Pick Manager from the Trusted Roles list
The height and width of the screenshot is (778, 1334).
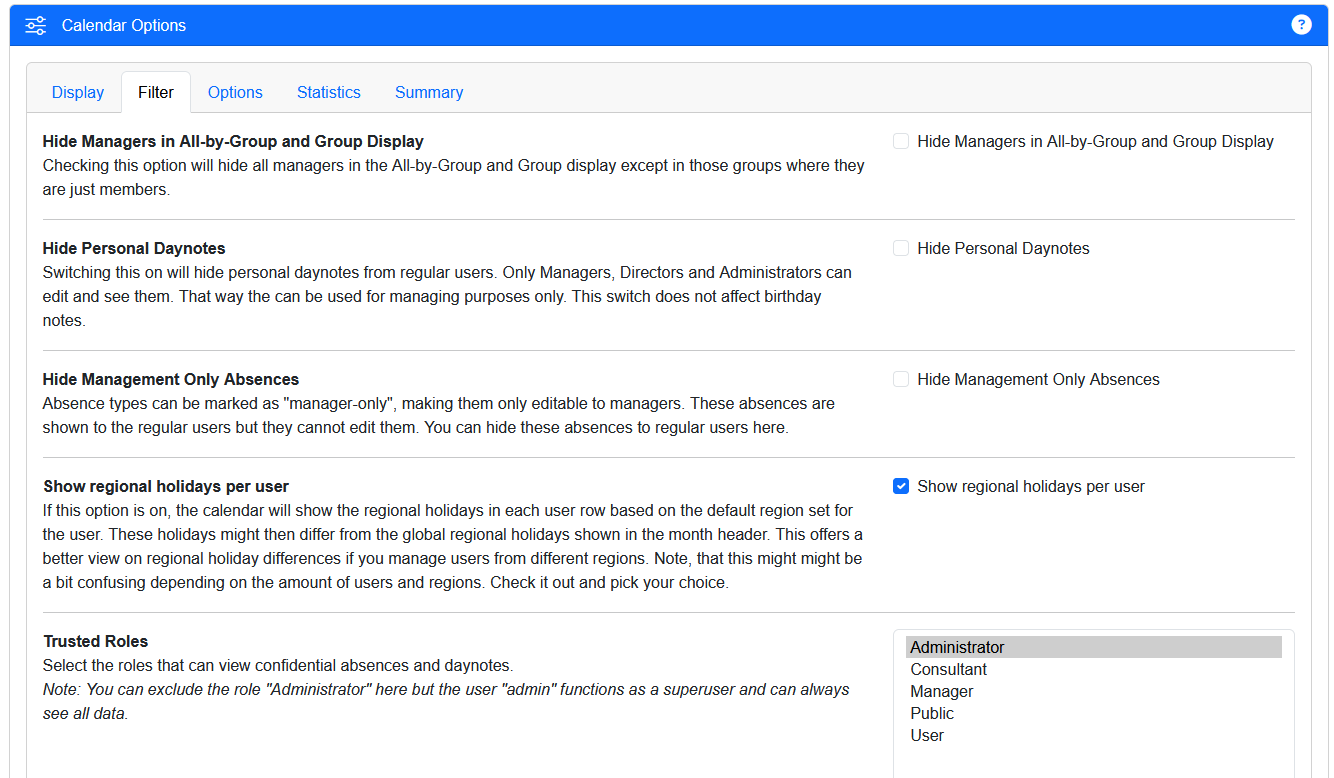[x=941, y=691]
